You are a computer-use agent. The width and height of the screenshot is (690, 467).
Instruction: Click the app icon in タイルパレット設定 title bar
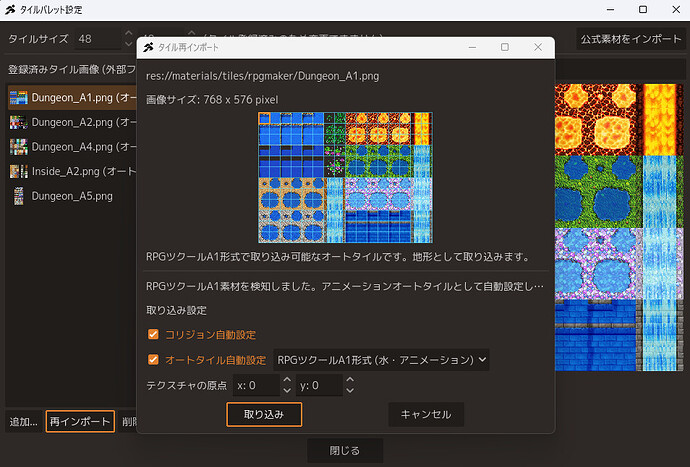pos(10,9)
